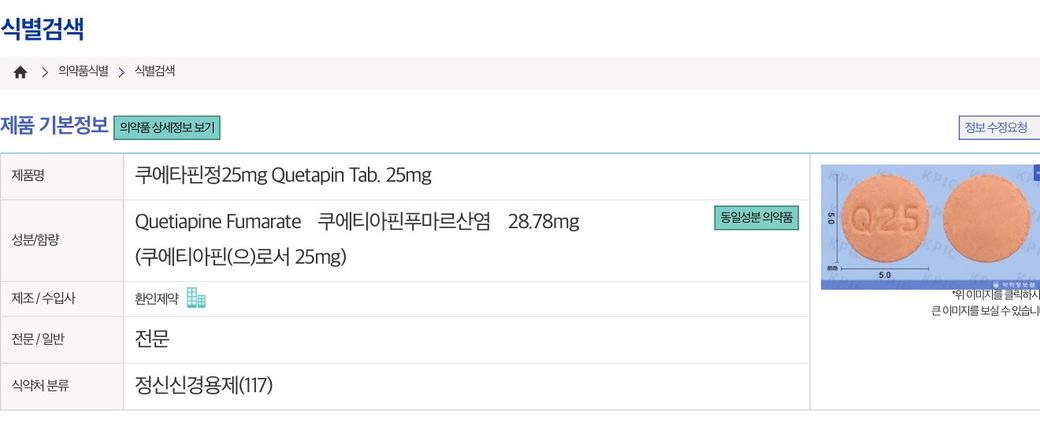
Task: Click the building icon beside 환인제약
Action: point(196,299)
